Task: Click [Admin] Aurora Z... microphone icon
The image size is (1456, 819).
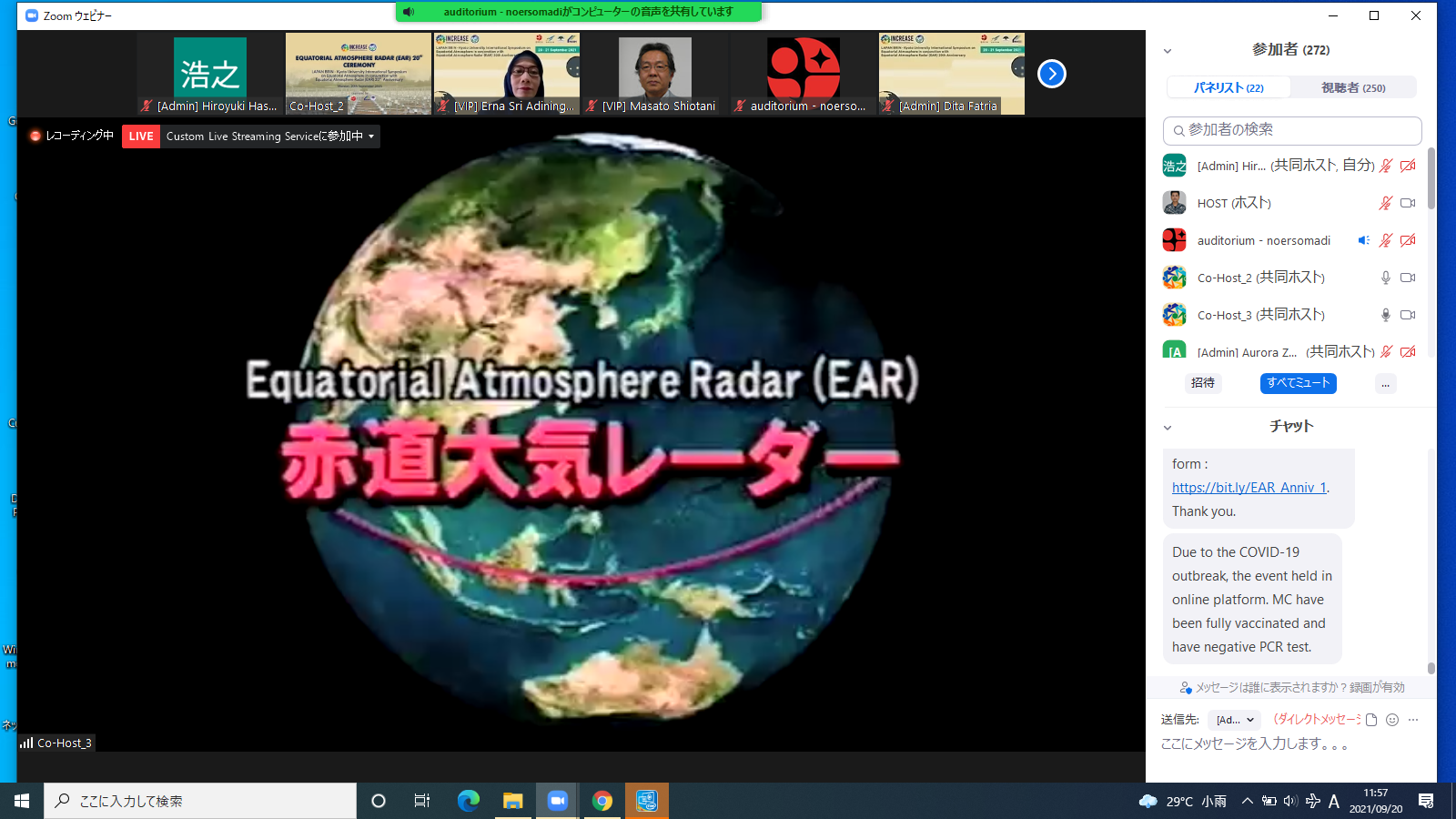Action: coord(1385,351)
